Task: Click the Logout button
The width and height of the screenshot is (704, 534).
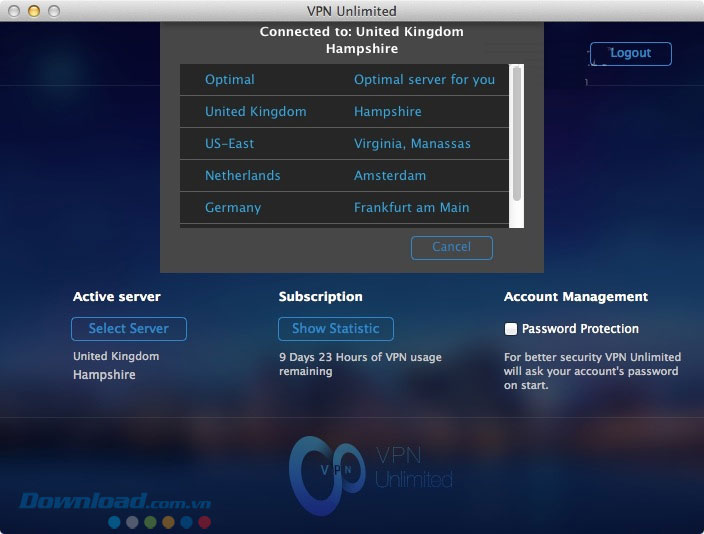Action: point(631,53)
